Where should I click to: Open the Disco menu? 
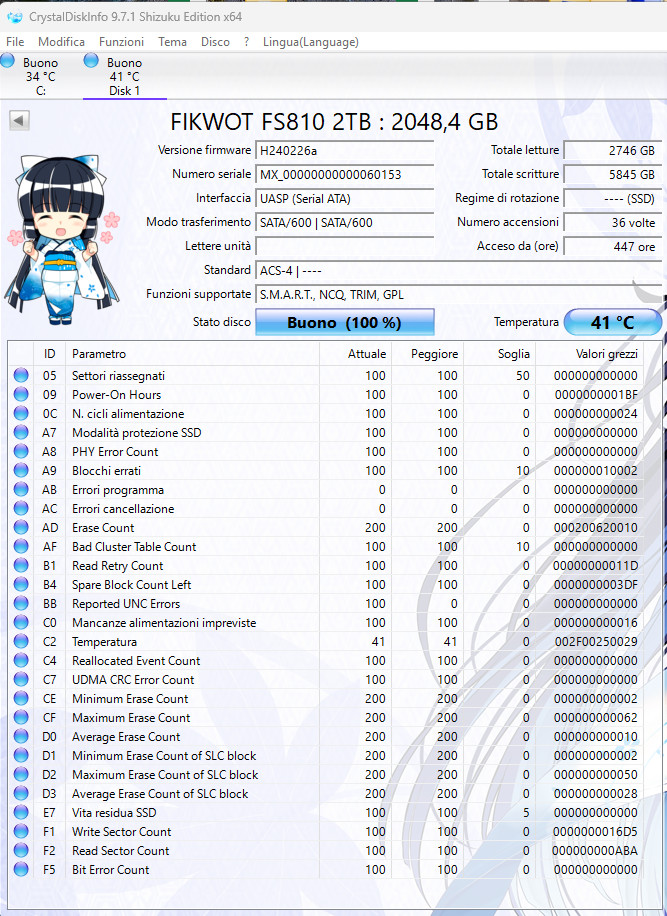click(216, 42)
